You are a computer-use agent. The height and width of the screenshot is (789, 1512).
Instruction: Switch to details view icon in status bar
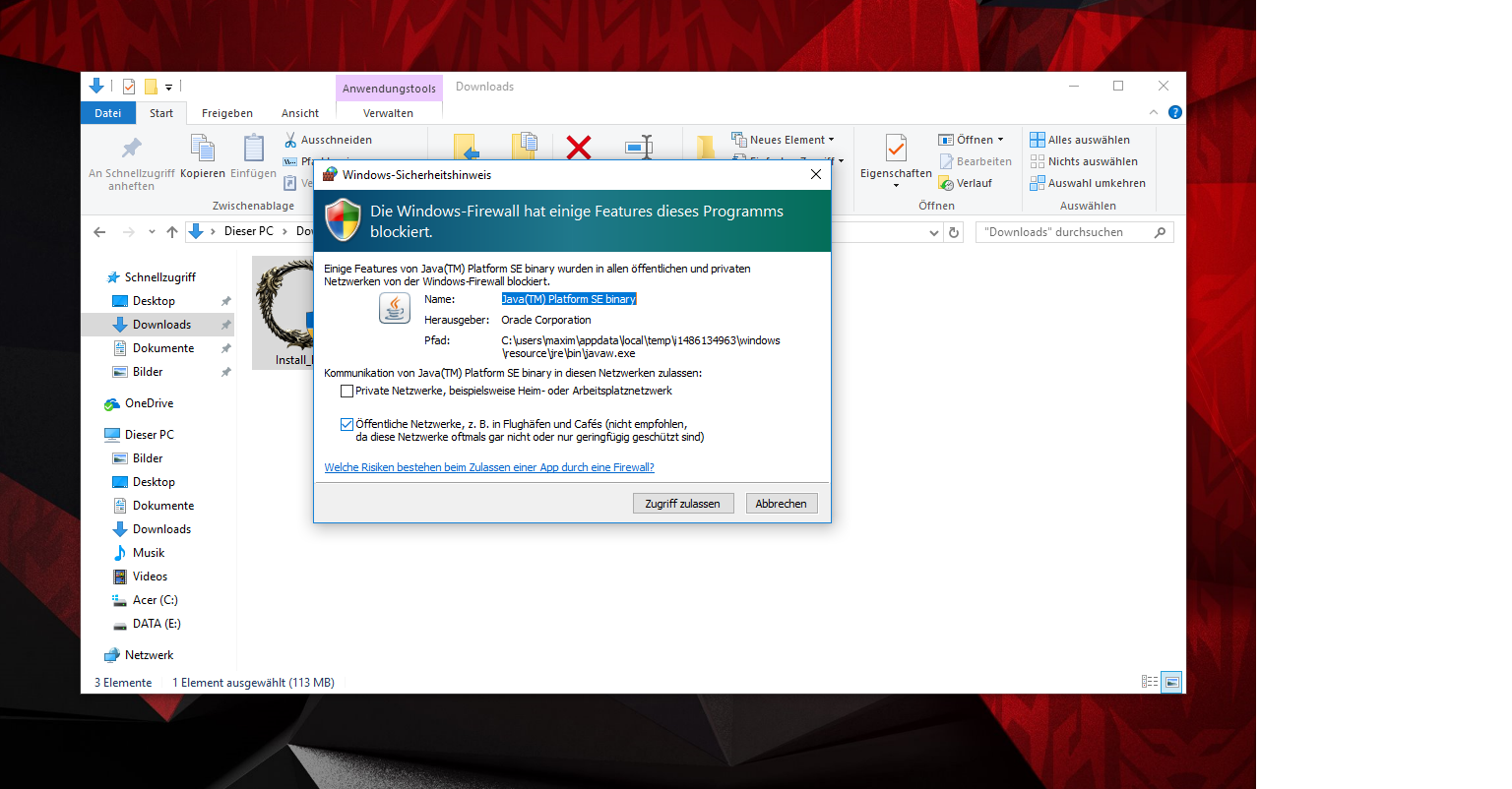pos(1149,682)
